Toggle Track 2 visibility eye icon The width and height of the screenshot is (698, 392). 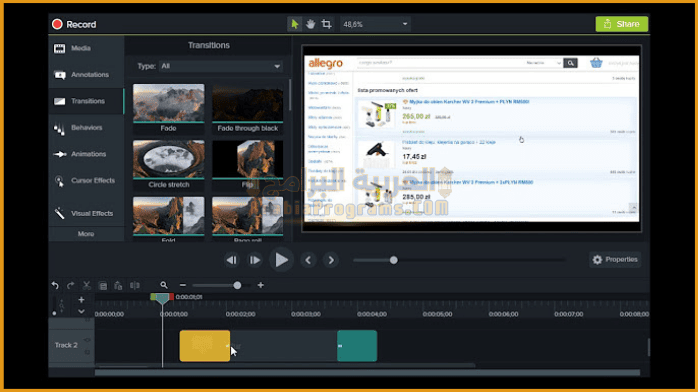(x=87, y=340)
